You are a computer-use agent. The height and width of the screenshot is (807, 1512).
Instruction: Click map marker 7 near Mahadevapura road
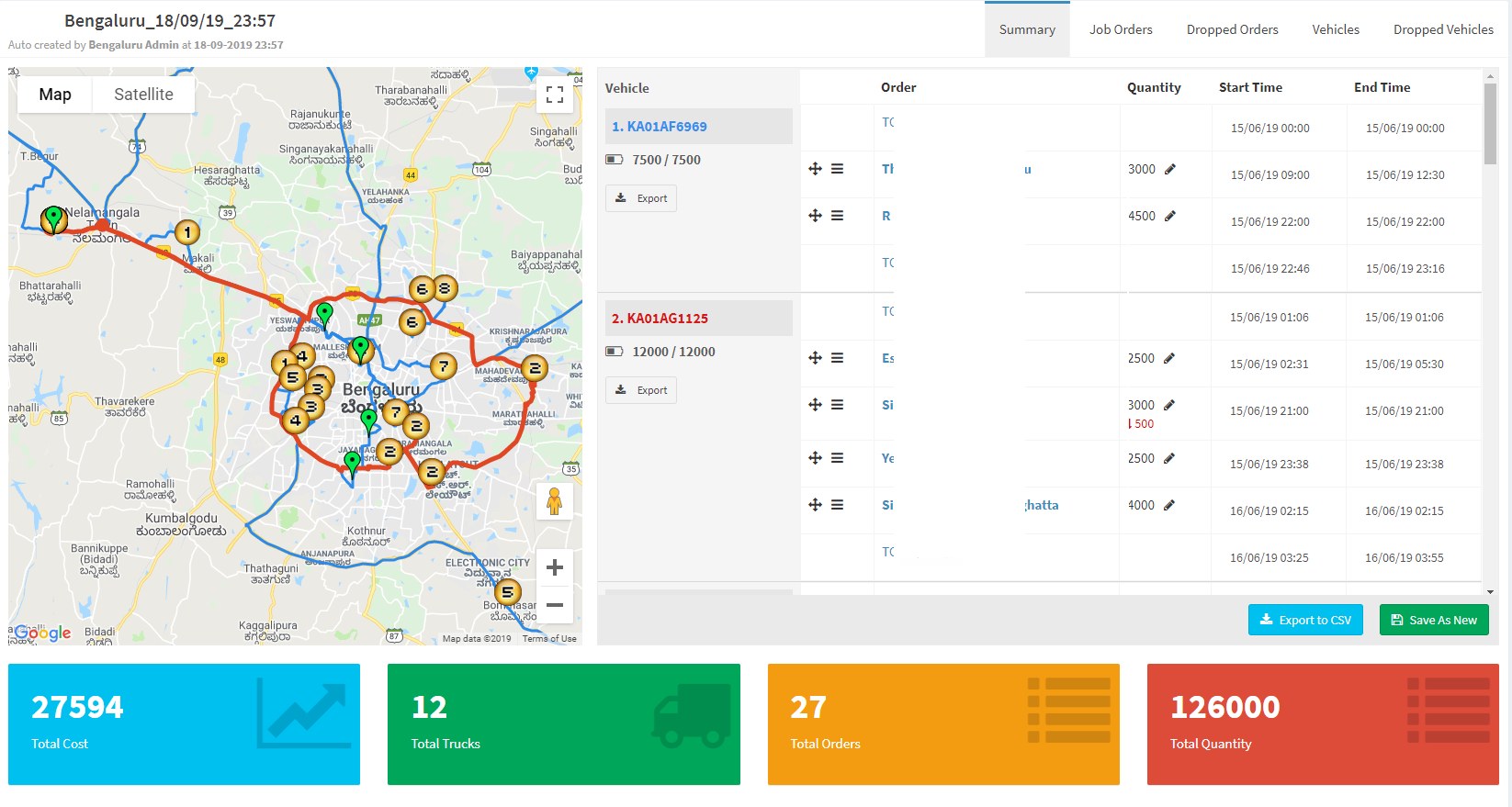444,367
